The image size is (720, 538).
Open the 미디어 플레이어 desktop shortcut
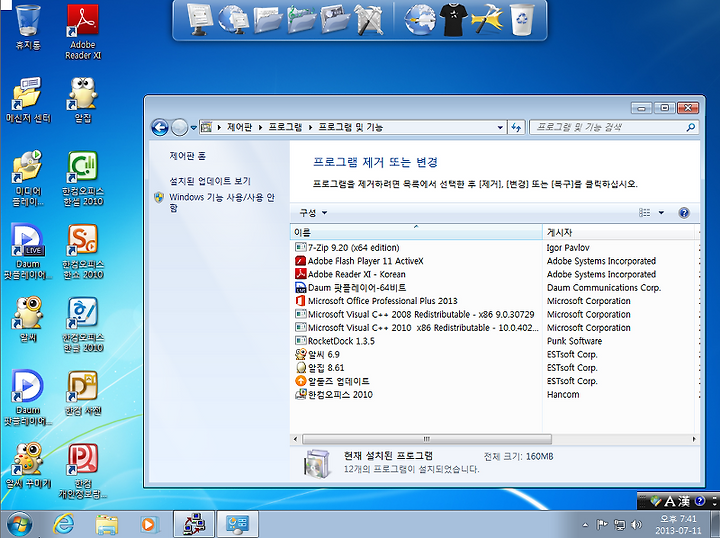pos(28,178)
